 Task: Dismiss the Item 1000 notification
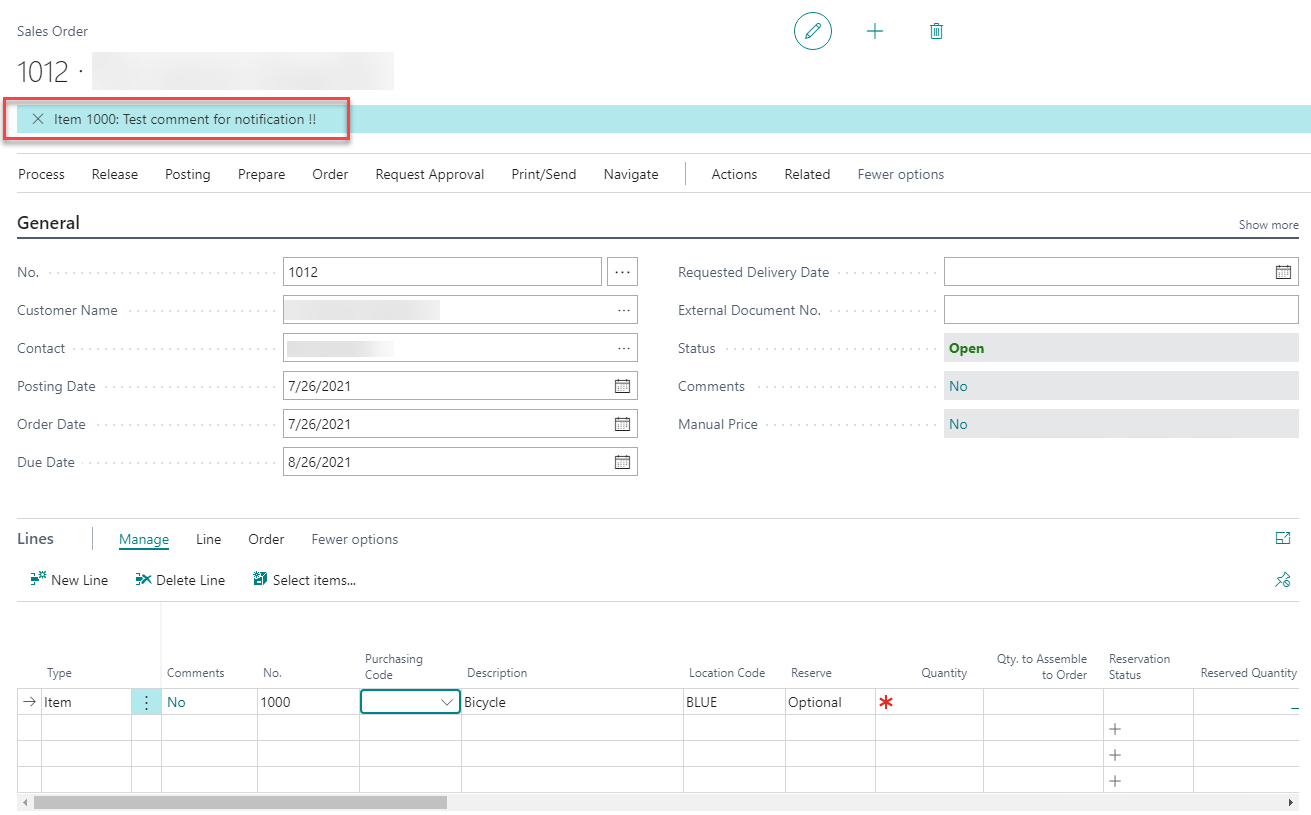click(x=38, y=119)
